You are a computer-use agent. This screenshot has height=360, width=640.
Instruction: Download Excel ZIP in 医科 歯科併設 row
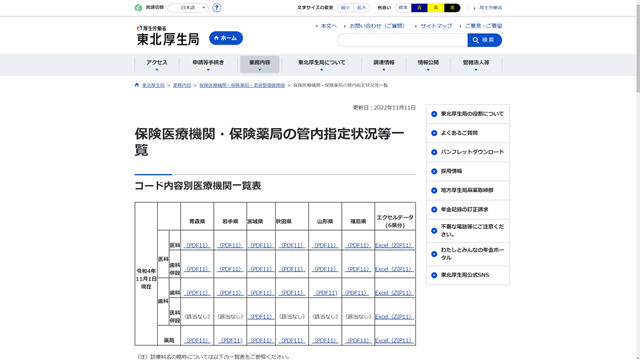394,269
